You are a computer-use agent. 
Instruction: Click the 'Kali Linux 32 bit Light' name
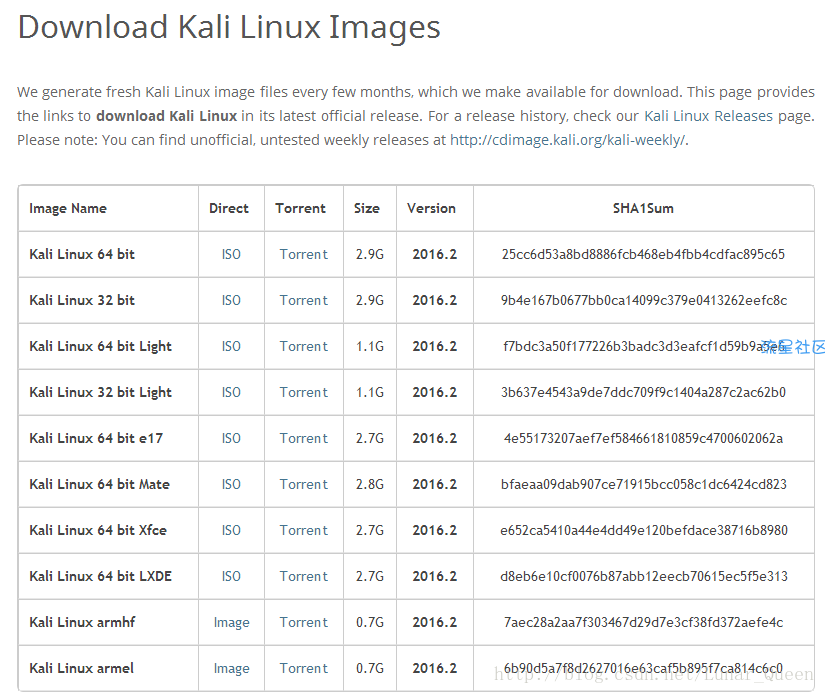click(x=100, y=393)
